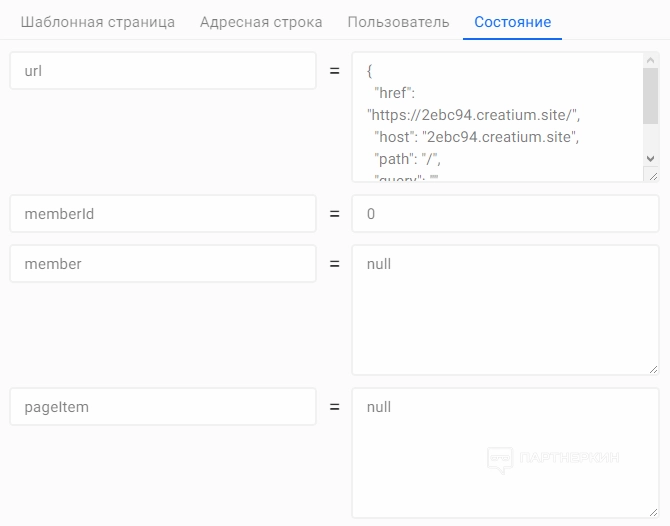Click the member textarea resize grip
670x526 pixels.
tap(652, 368)
